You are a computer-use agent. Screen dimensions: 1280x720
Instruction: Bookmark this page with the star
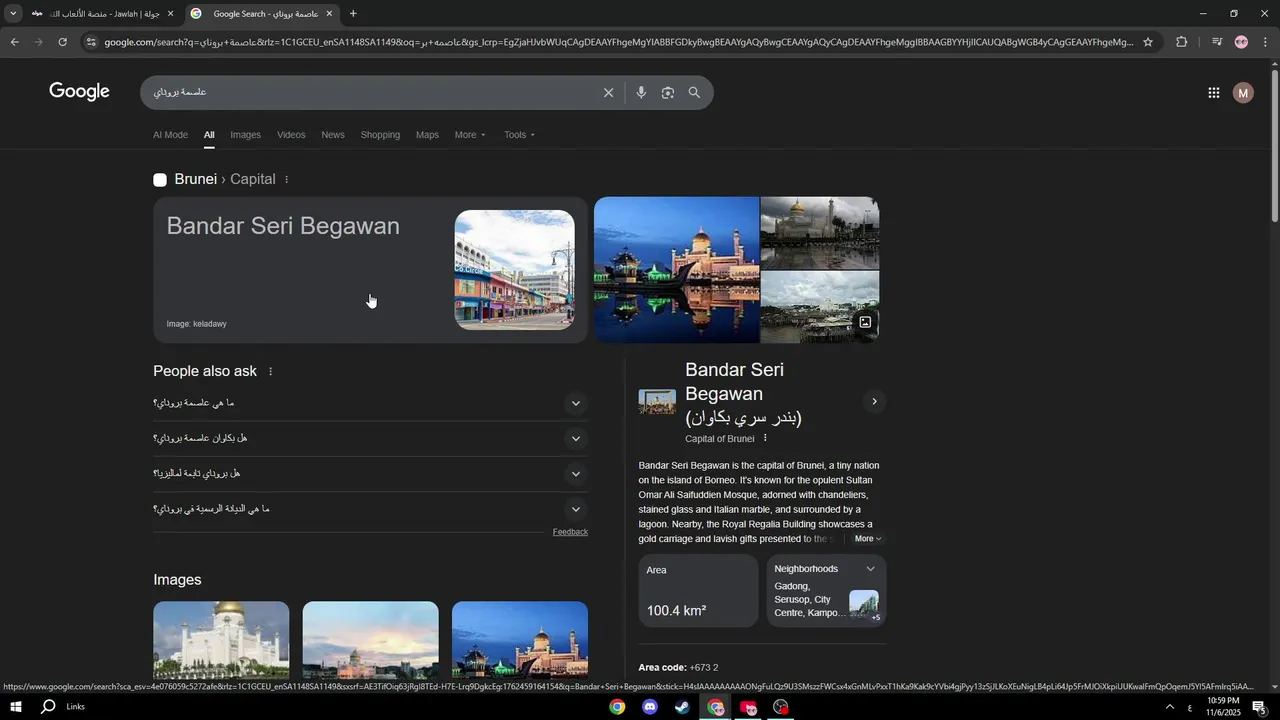point(1148,42)
